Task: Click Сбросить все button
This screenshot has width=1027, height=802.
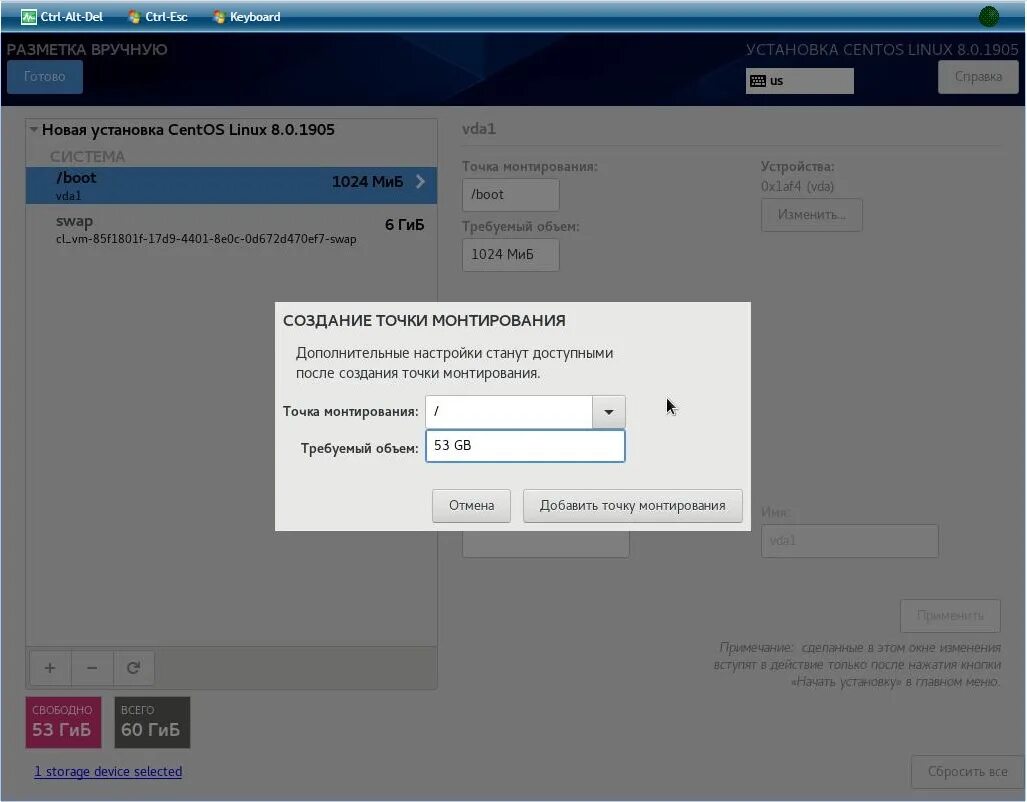Action: tap(967, 772)
